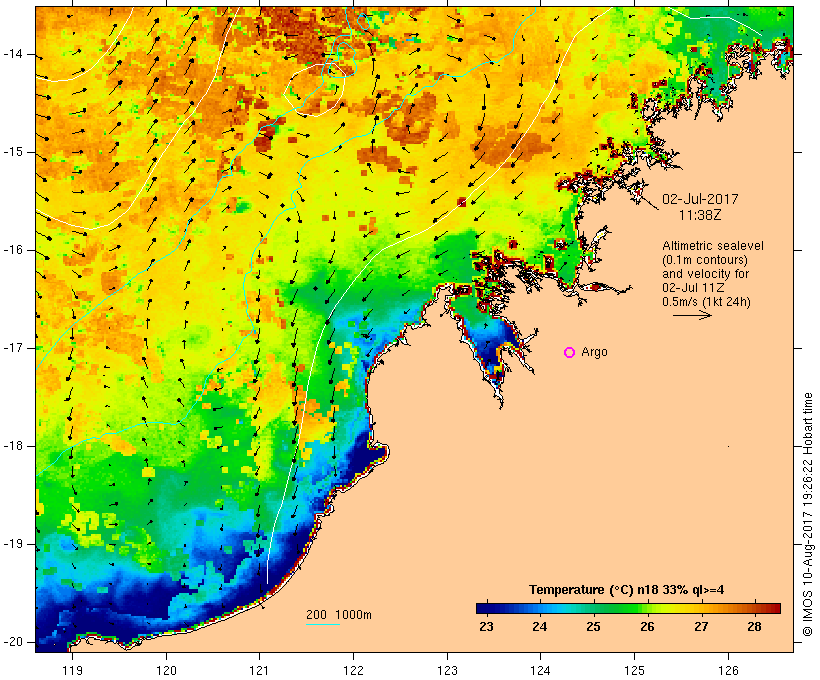Click the latitude axis label '-14'
This screenshot has height=680, width=820.
(13, 54)
